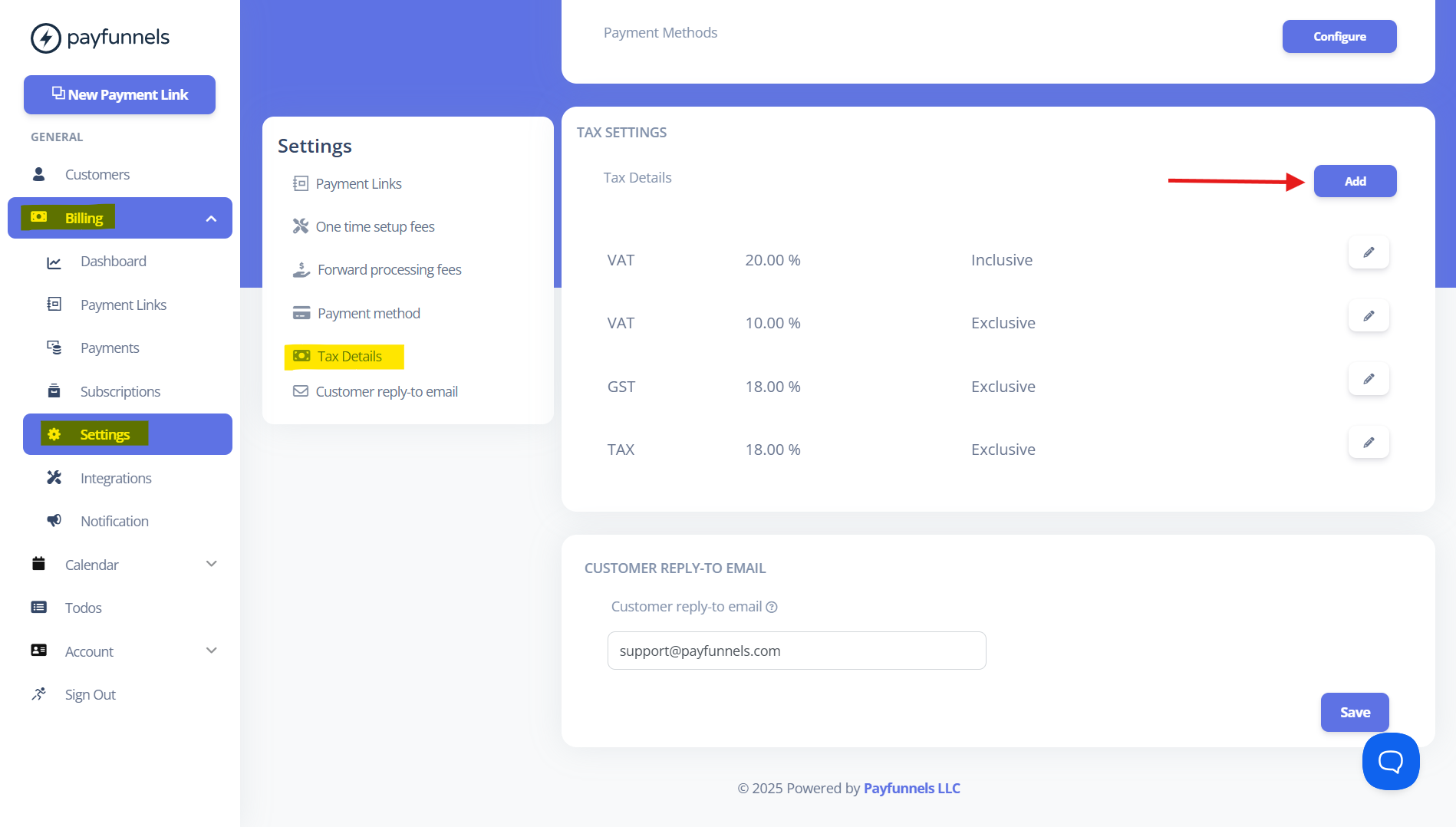This screenshot has height=827, width=1456.
Task: Open the help tooltip beside reply-to email label
Action: [772, 608]
